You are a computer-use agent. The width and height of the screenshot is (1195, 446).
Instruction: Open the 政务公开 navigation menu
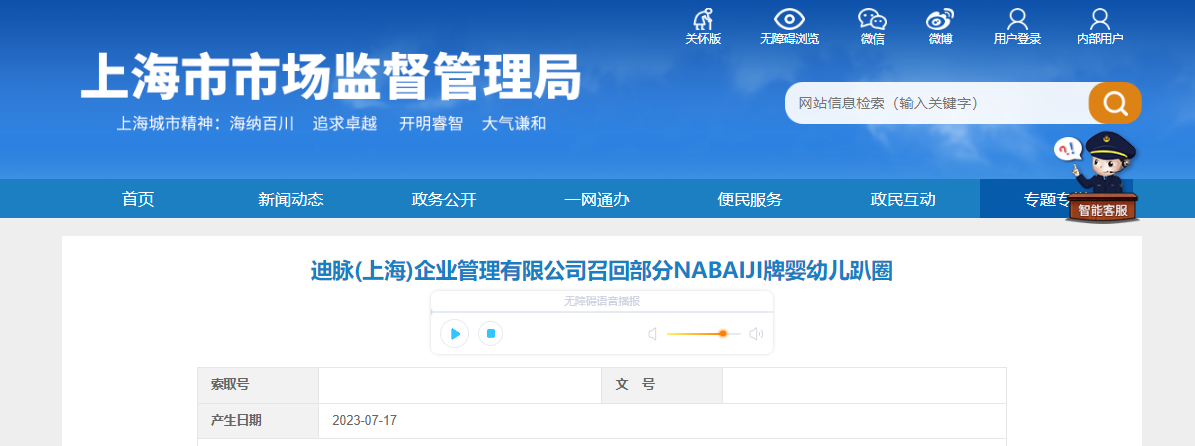click(x=444, y=200)
